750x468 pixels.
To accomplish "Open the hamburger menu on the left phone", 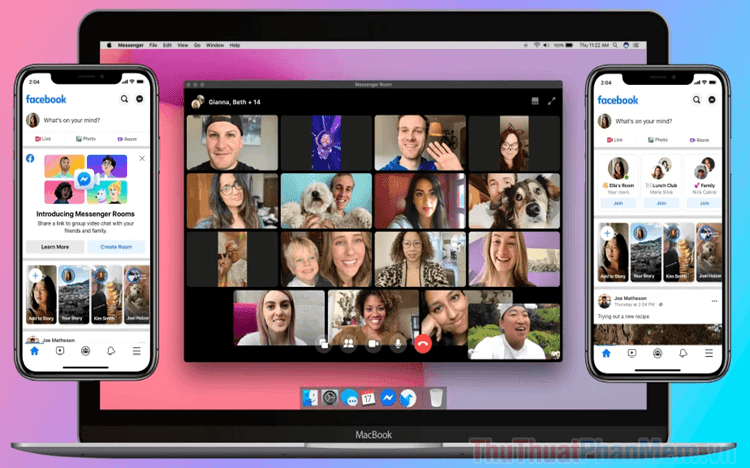I will click(x=136, y=351).
